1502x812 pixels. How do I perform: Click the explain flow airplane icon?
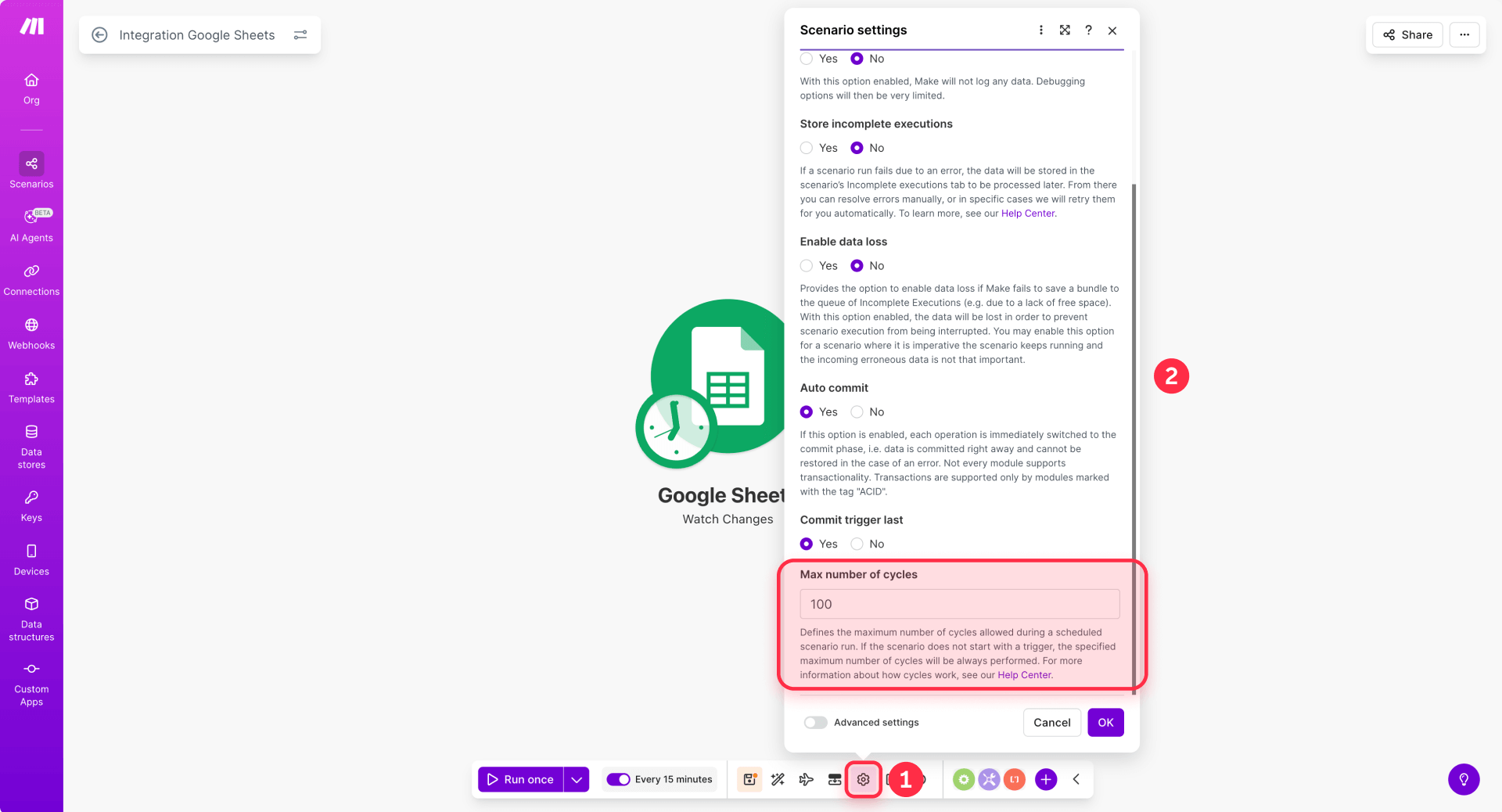click(806, 779)
